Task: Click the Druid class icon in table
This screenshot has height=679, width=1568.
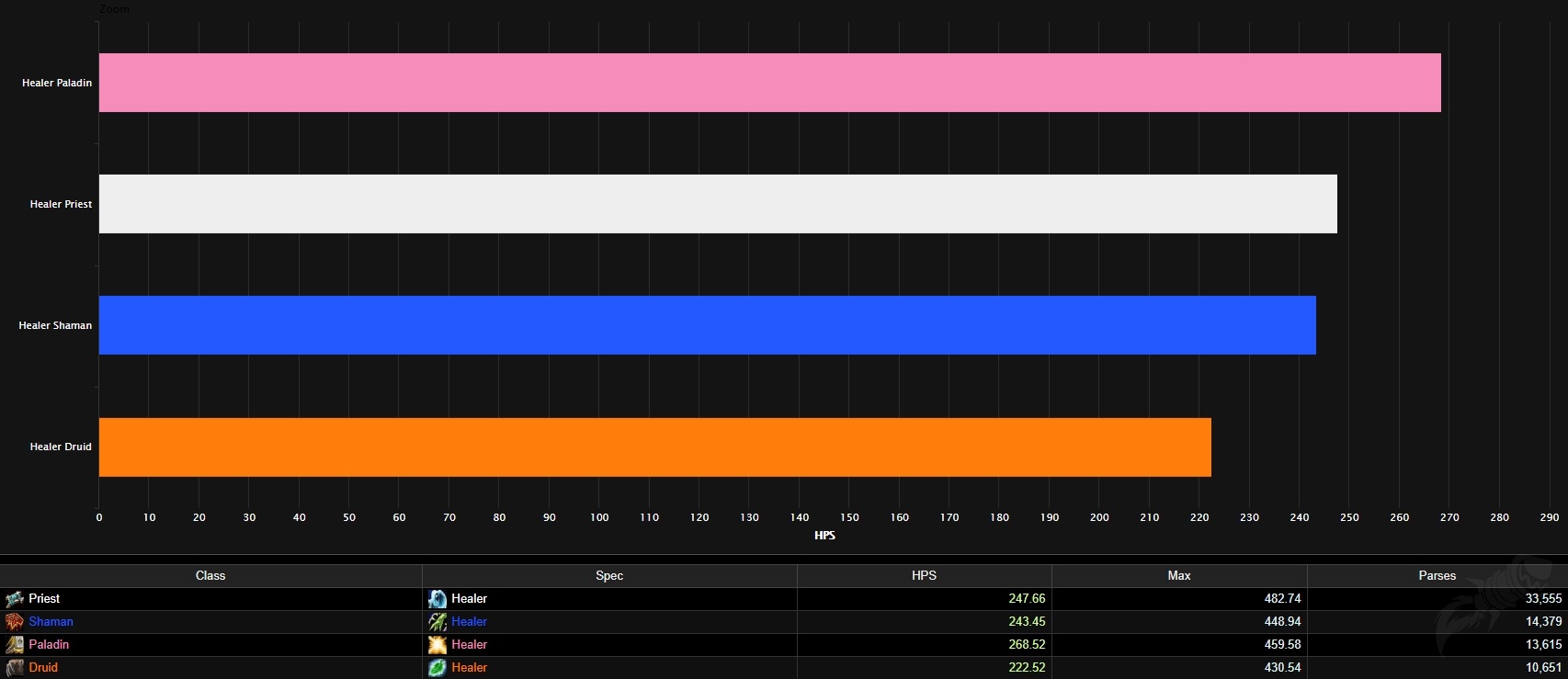Action: pos(15,668)
